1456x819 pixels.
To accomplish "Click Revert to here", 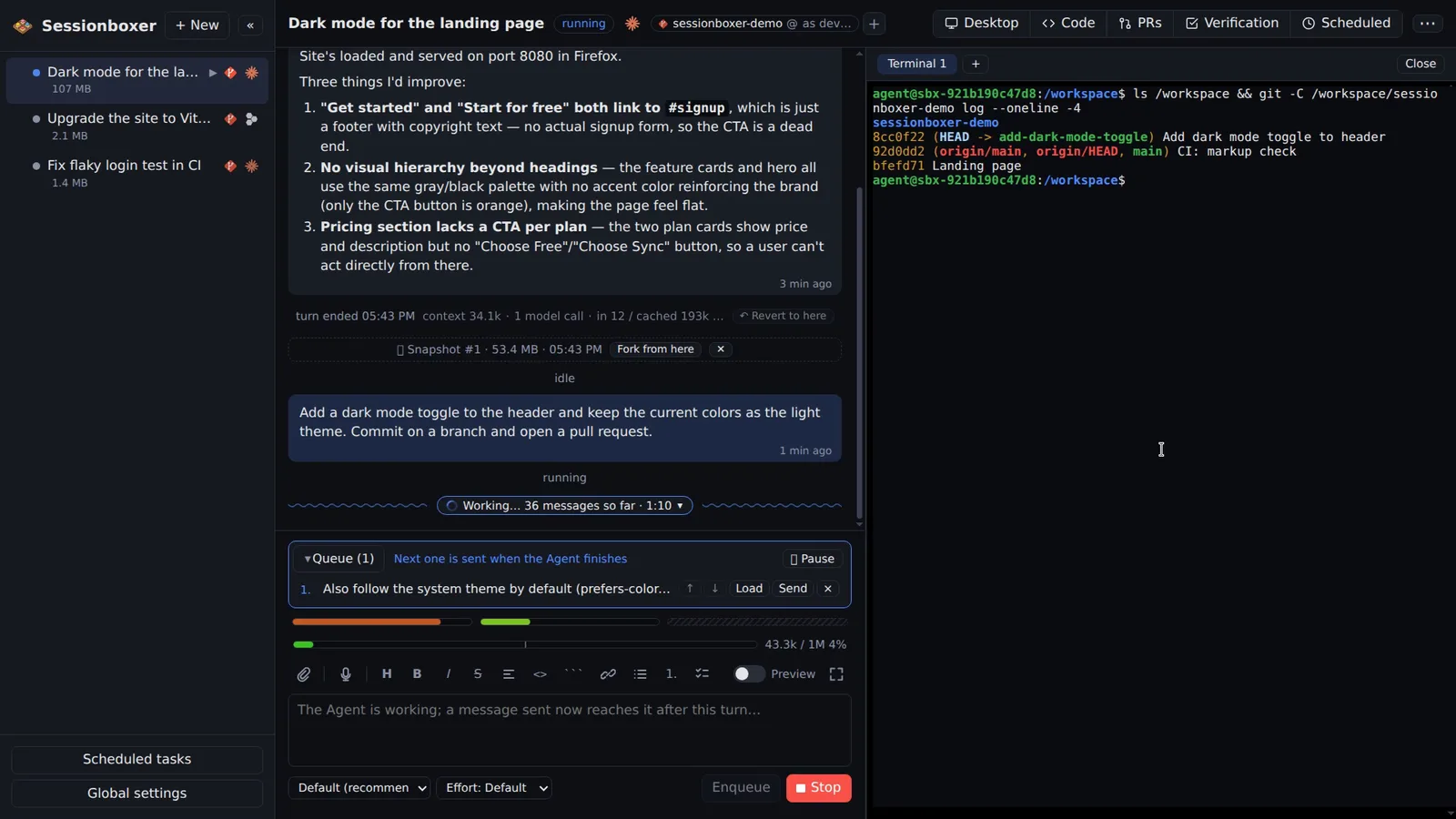I will coord(783,316).
